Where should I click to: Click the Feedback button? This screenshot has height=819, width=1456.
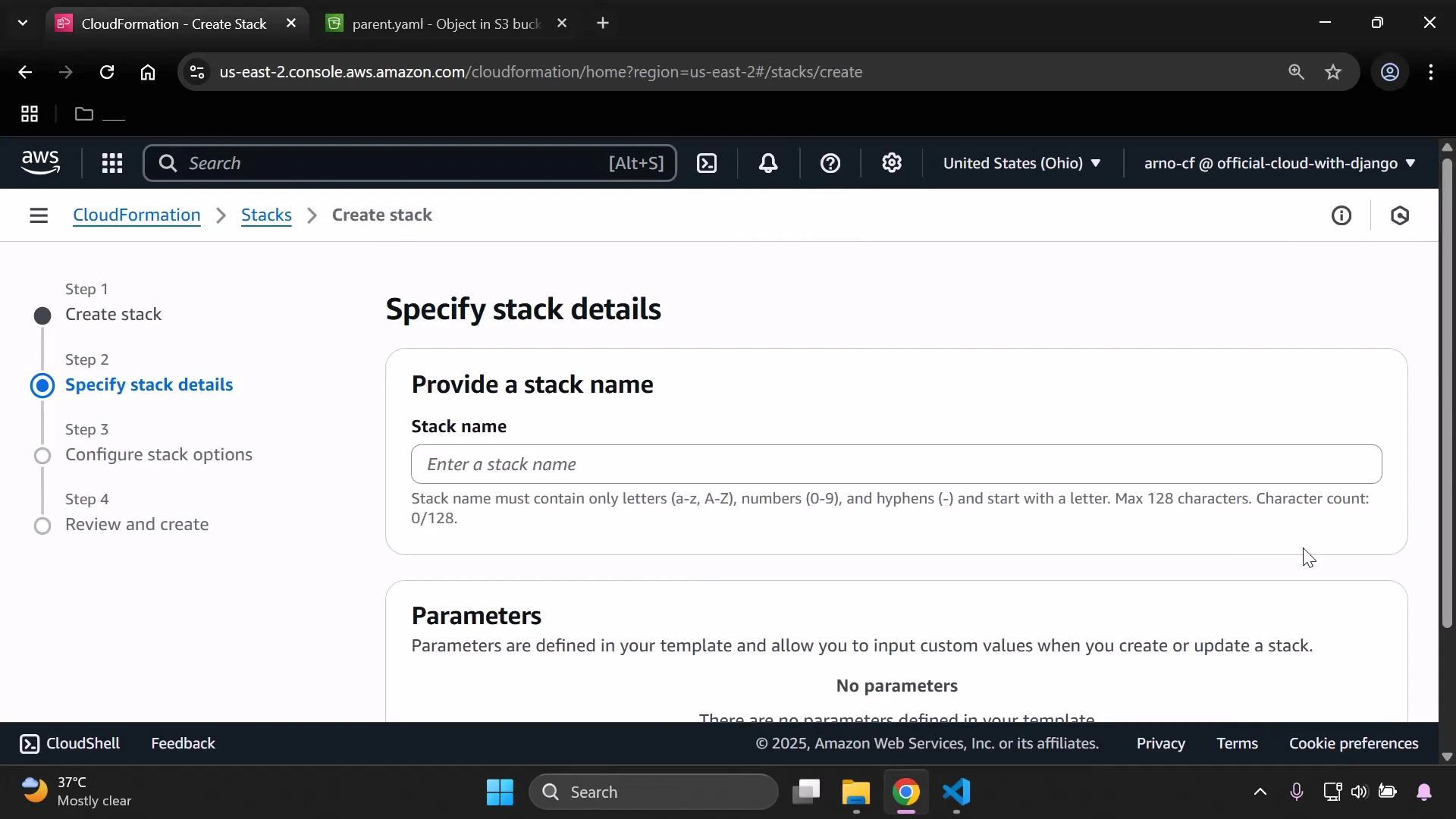tap(182, 743)
